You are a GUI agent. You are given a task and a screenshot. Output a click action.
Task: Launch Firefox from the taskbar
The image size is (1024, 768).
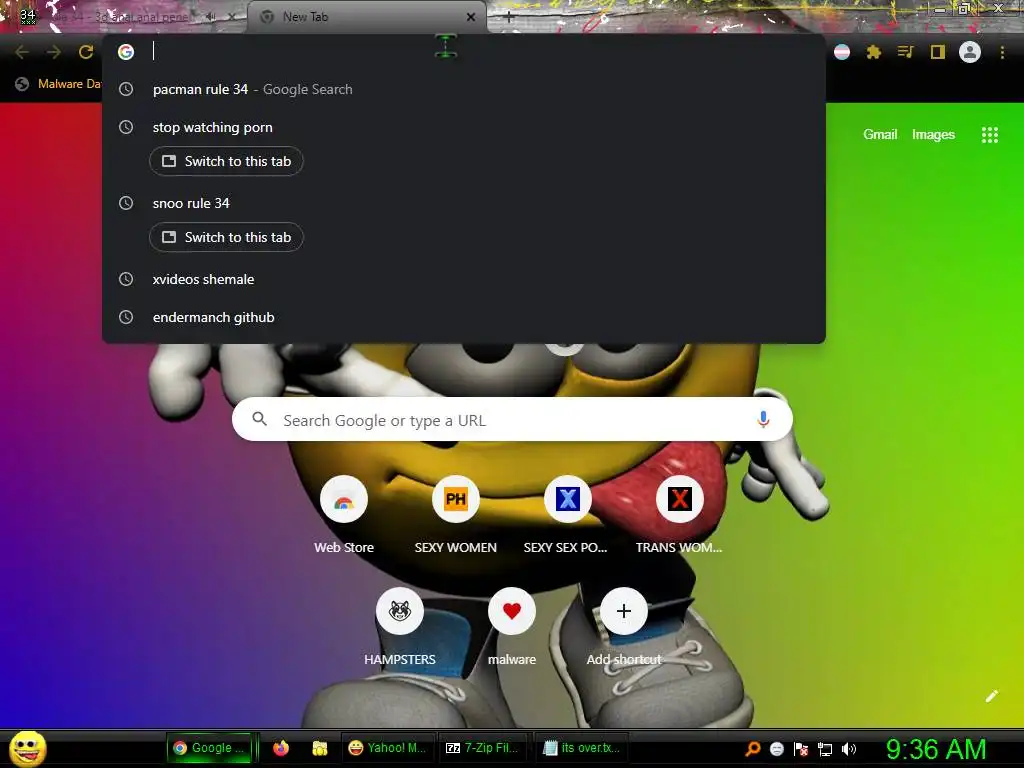point(281,748)
